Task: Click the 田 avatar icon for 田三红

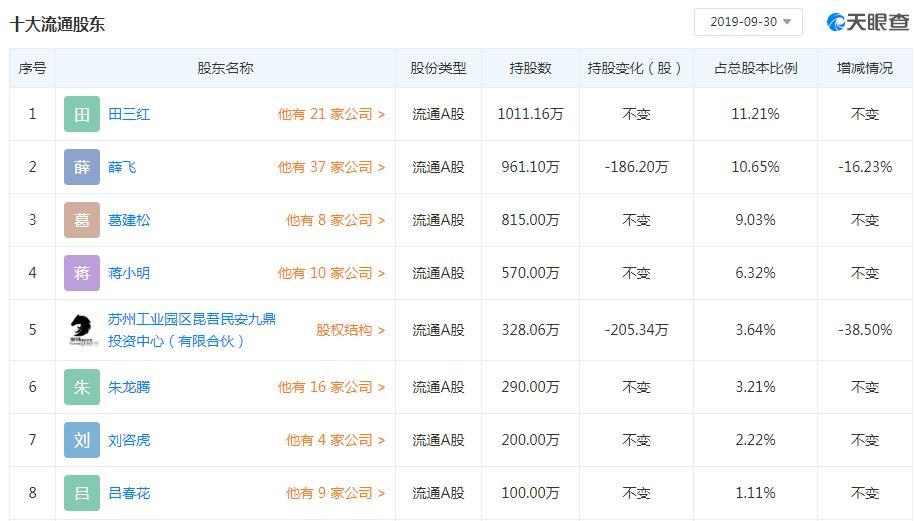Action: pos(82,114)
